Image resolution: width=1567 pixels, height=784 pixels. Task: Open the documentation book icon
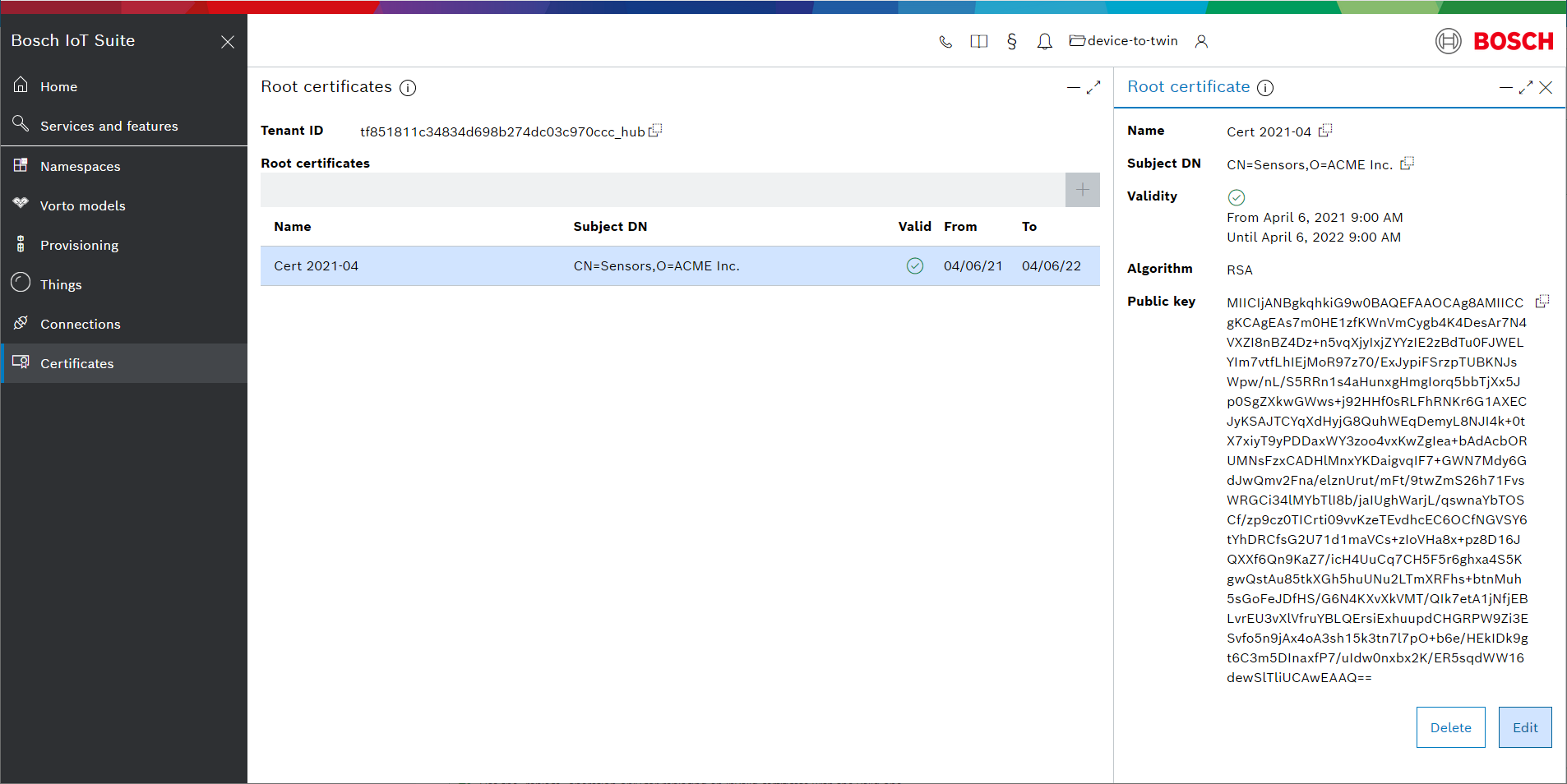coord(978,41)
